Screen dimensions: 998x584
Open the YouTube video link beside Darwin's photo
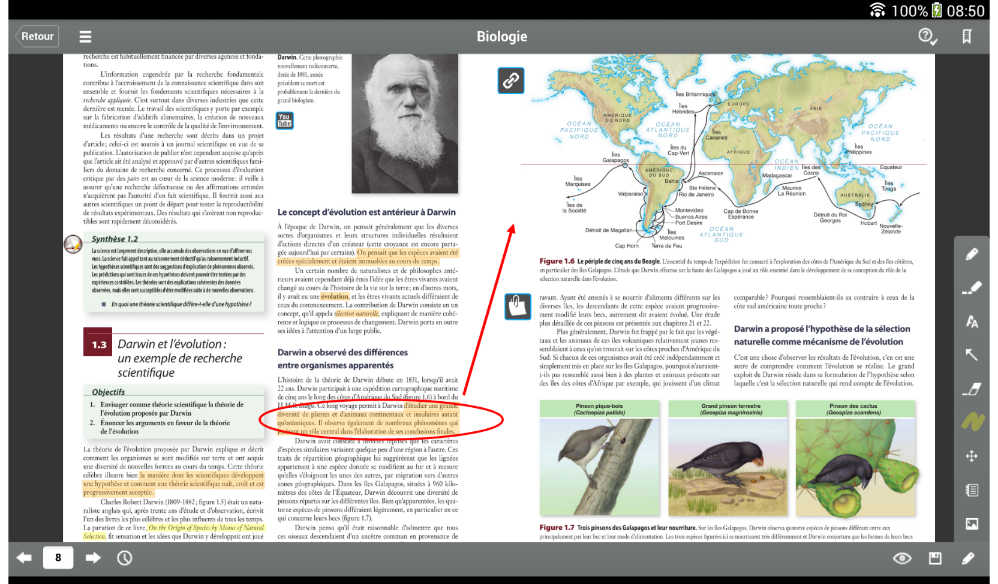point(285,120)
